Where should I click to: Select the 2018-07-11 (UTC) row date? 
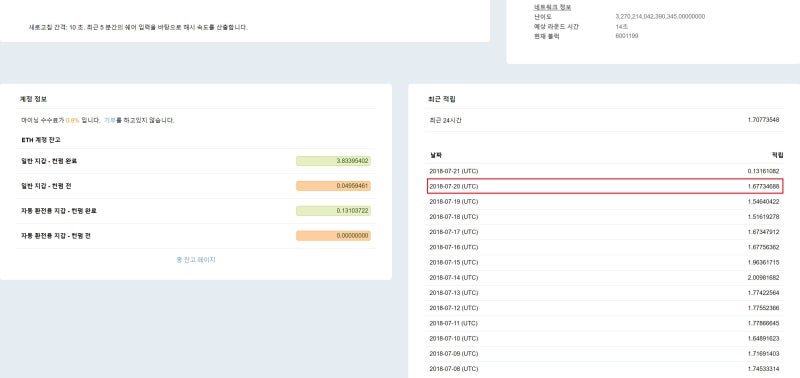pyautogui.click(x=454, y=323)
